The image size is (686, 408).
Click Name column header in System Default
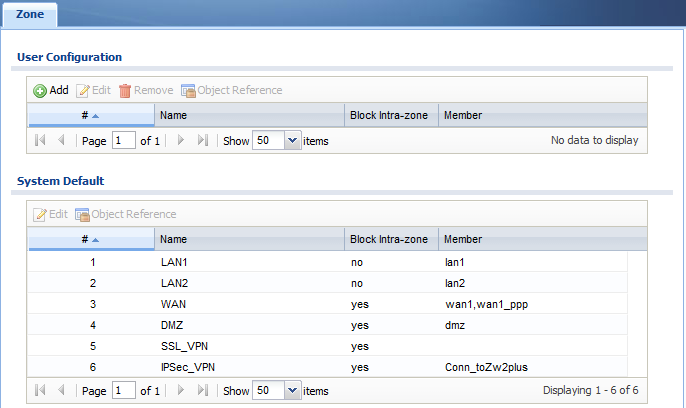pos(249,239)
